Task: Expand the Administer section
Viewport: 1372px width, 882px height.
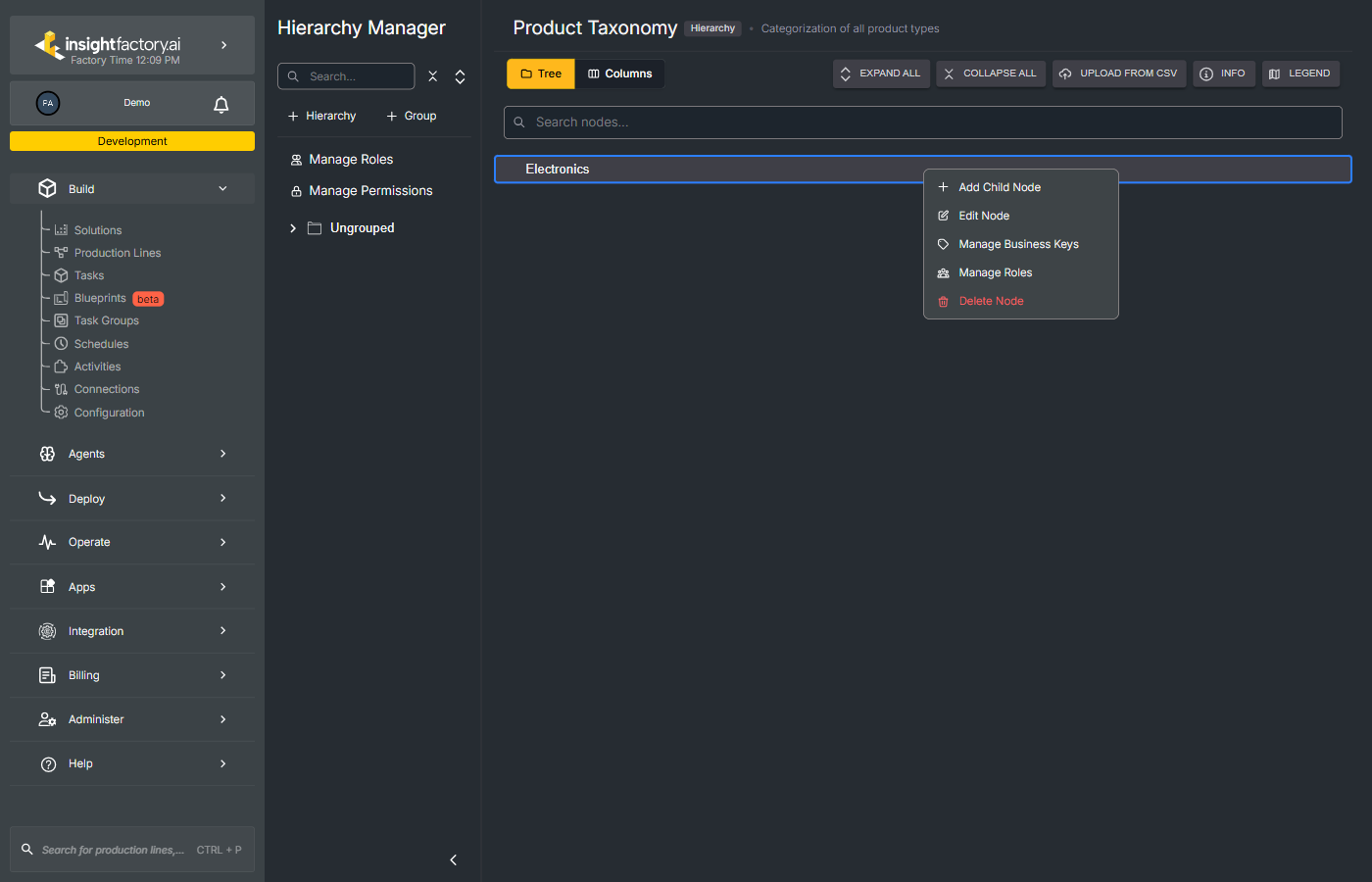Action: tap(131, 718)
